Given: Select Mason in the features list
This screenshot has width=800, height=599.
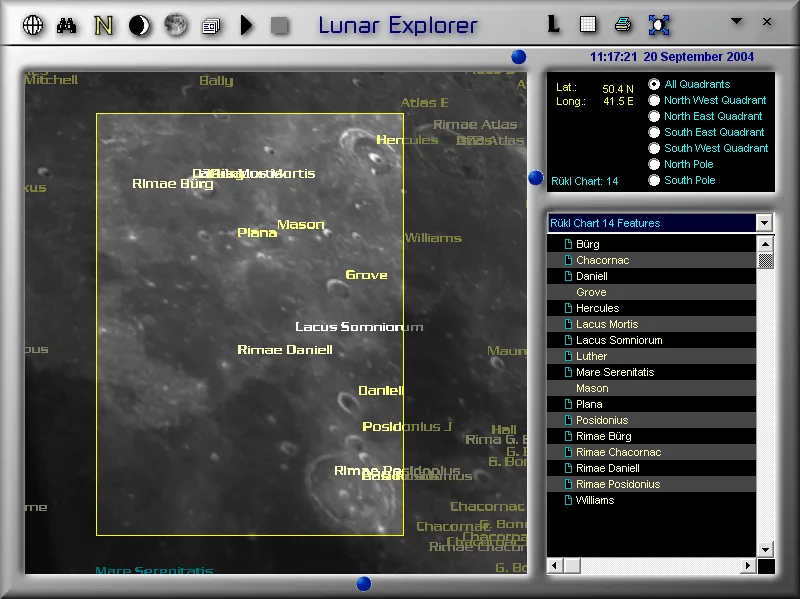Looking at the screenshot, I should pyautogui.click(x=652, y=388).
